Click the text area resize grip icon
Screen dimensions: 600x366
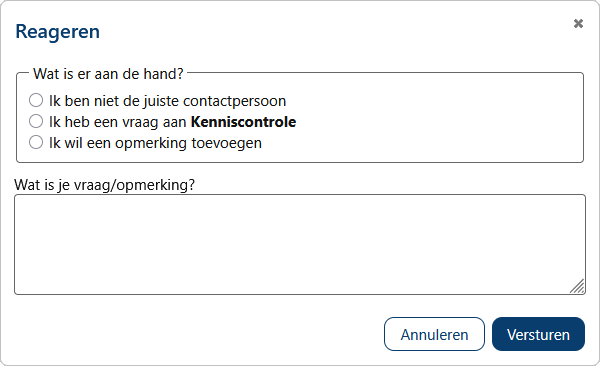tap(577, 286)
